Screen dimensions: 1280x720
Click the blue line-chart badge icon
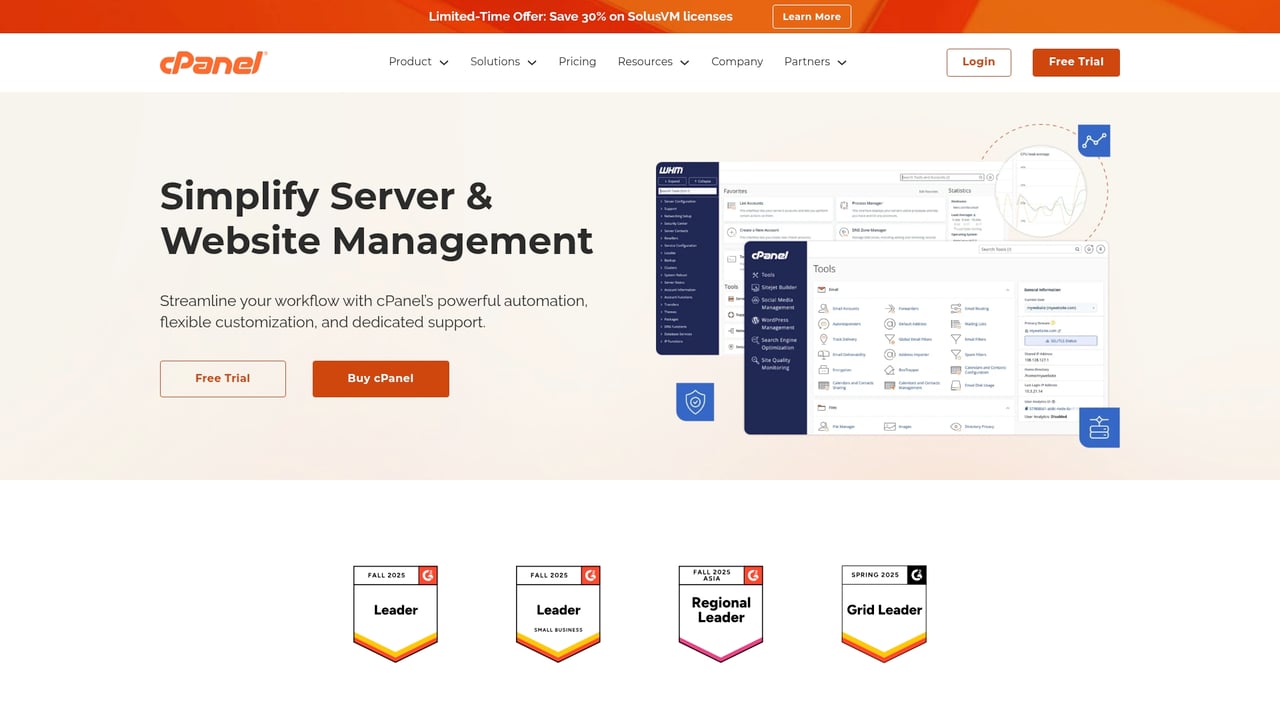pos(1094,140)
